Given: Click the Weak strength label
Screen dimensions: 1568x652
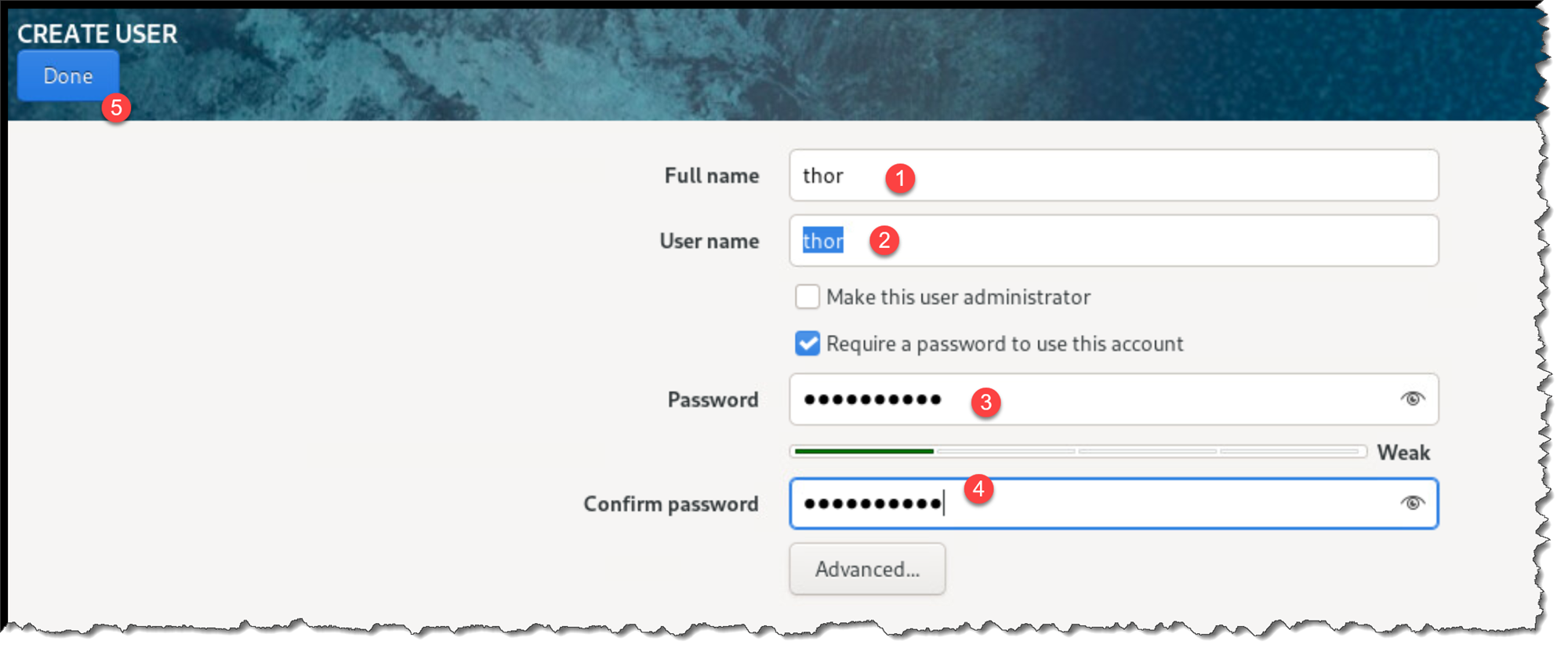Looking at the screenshot, I should [1403, 453].
